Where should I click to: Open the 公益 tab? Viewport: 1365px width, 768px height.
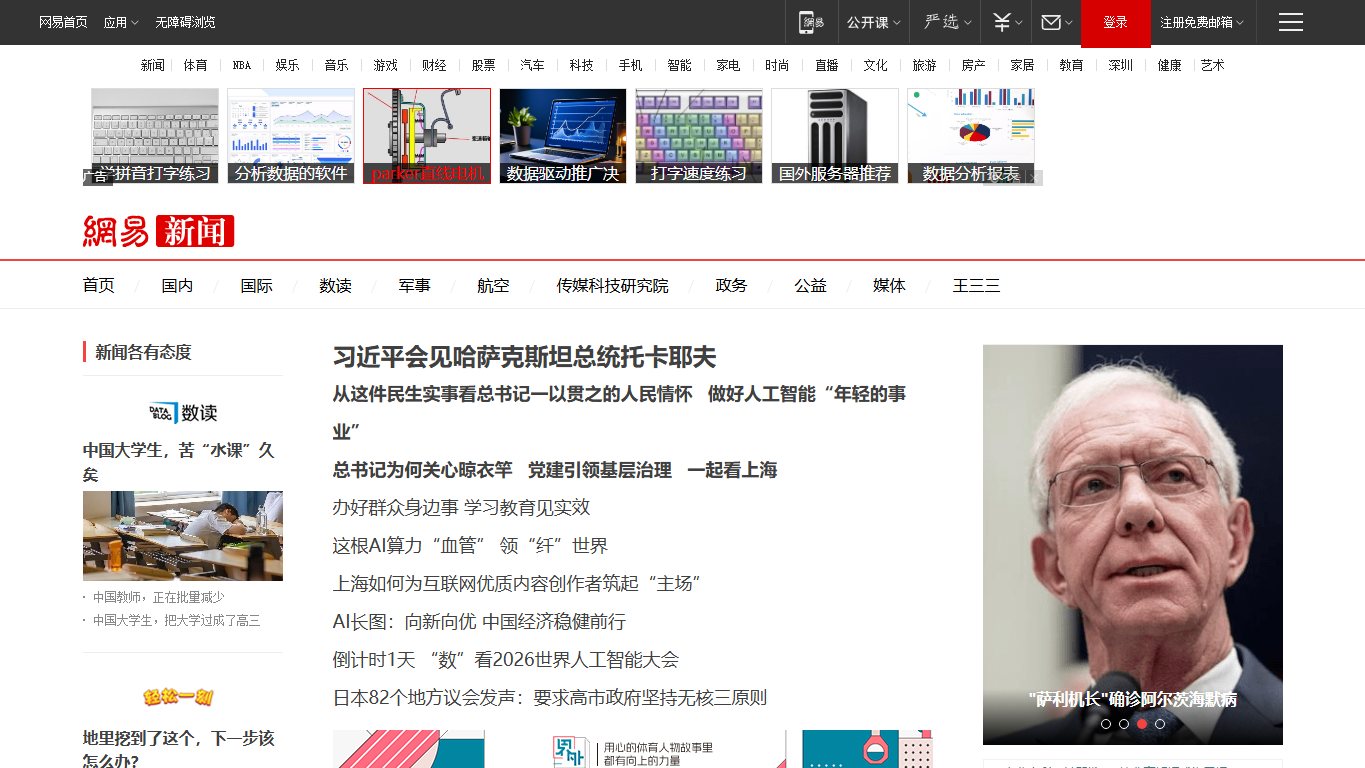coord(810,285)
